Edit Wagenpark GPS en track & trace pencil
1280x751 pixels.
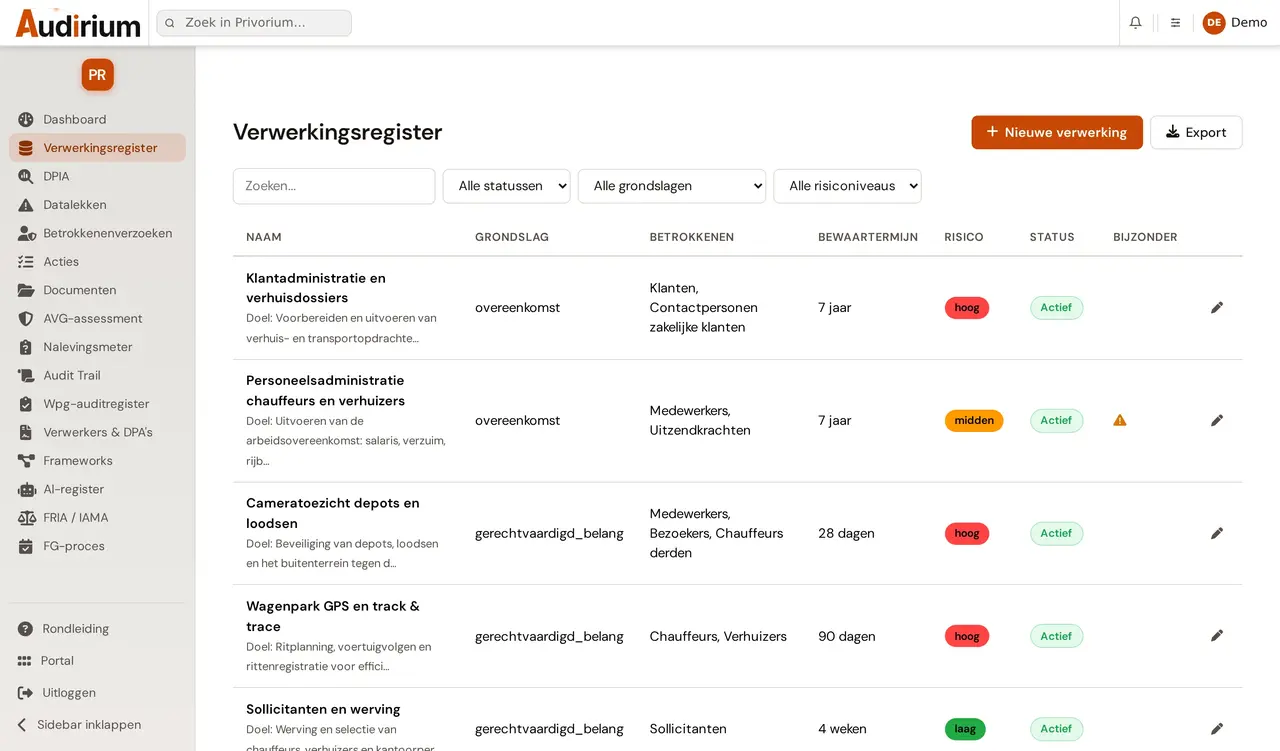point(1217,635)
